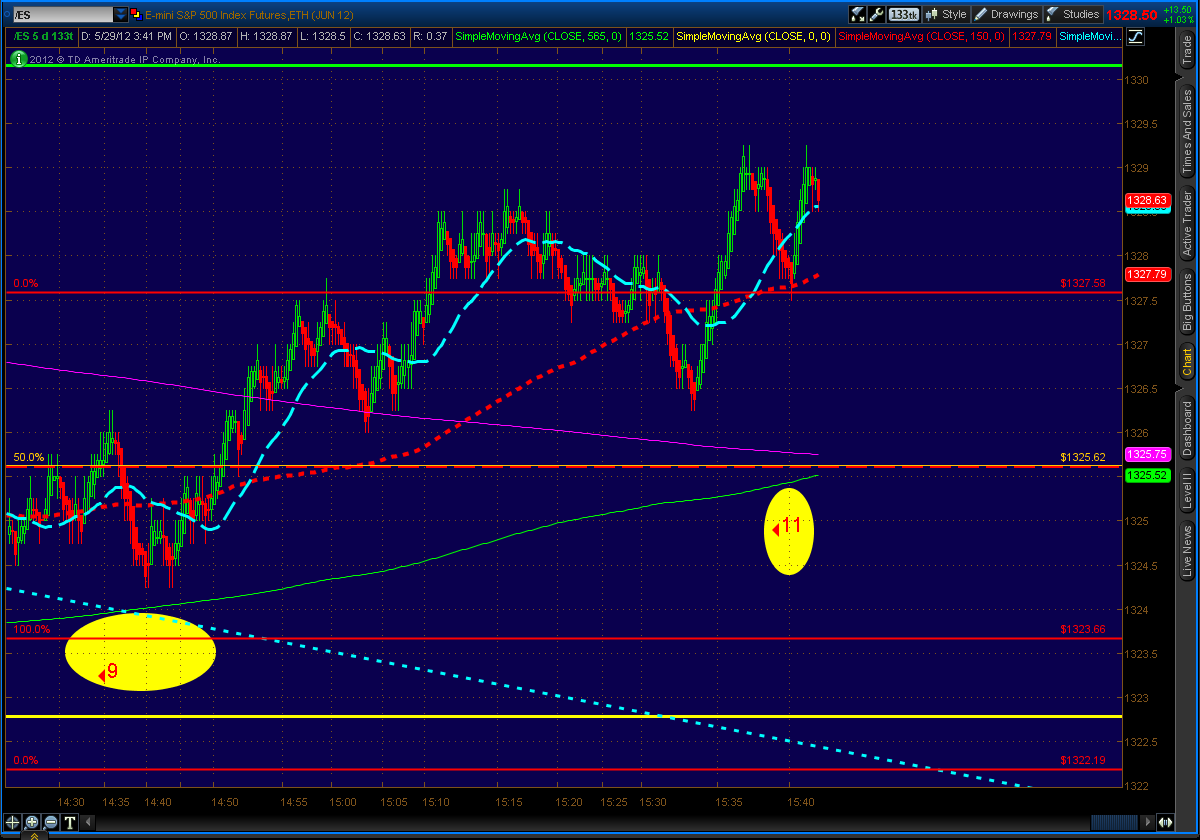Click the expansion area toggle icon
This screenshot has height=840, width=1200.
(1165, 822)
